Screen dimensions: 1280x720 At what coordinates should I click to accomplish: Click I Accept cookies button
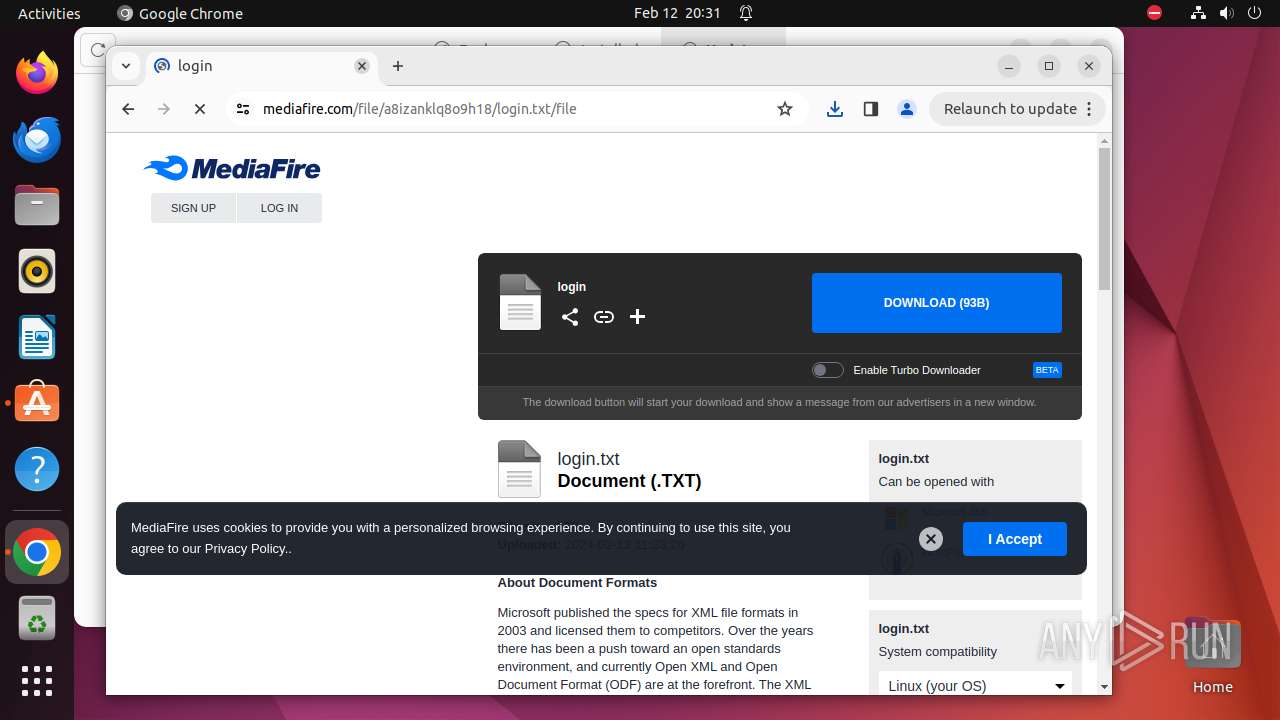pos(1015,539)
